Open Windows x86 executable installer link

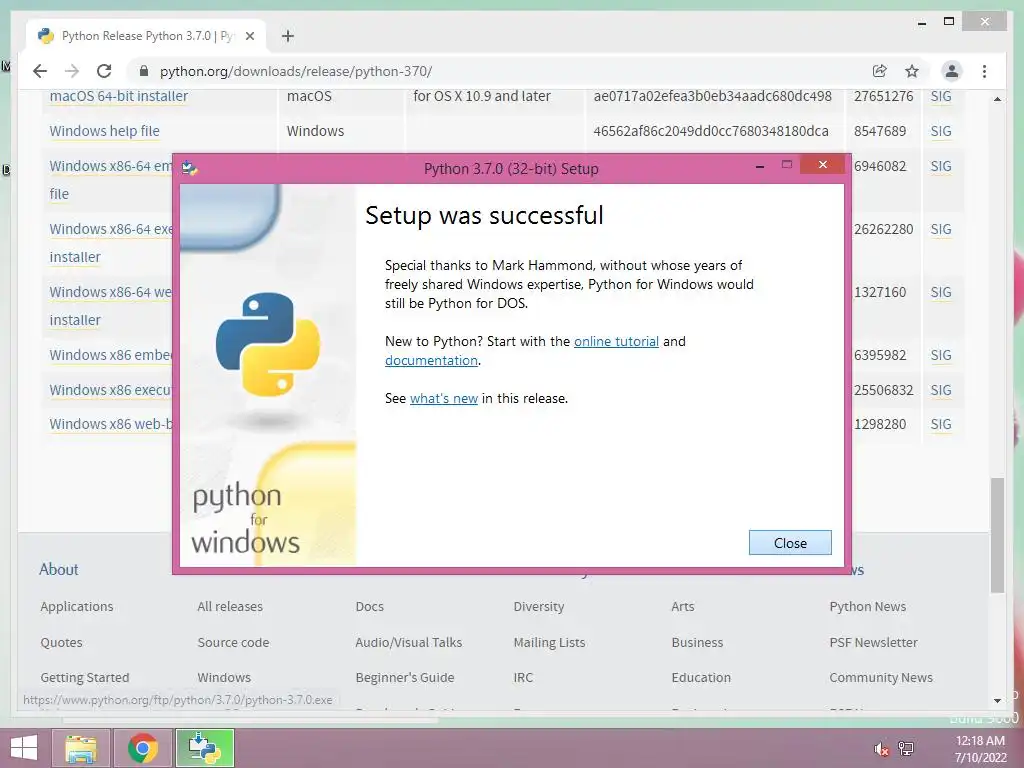(x=110, y=390)
